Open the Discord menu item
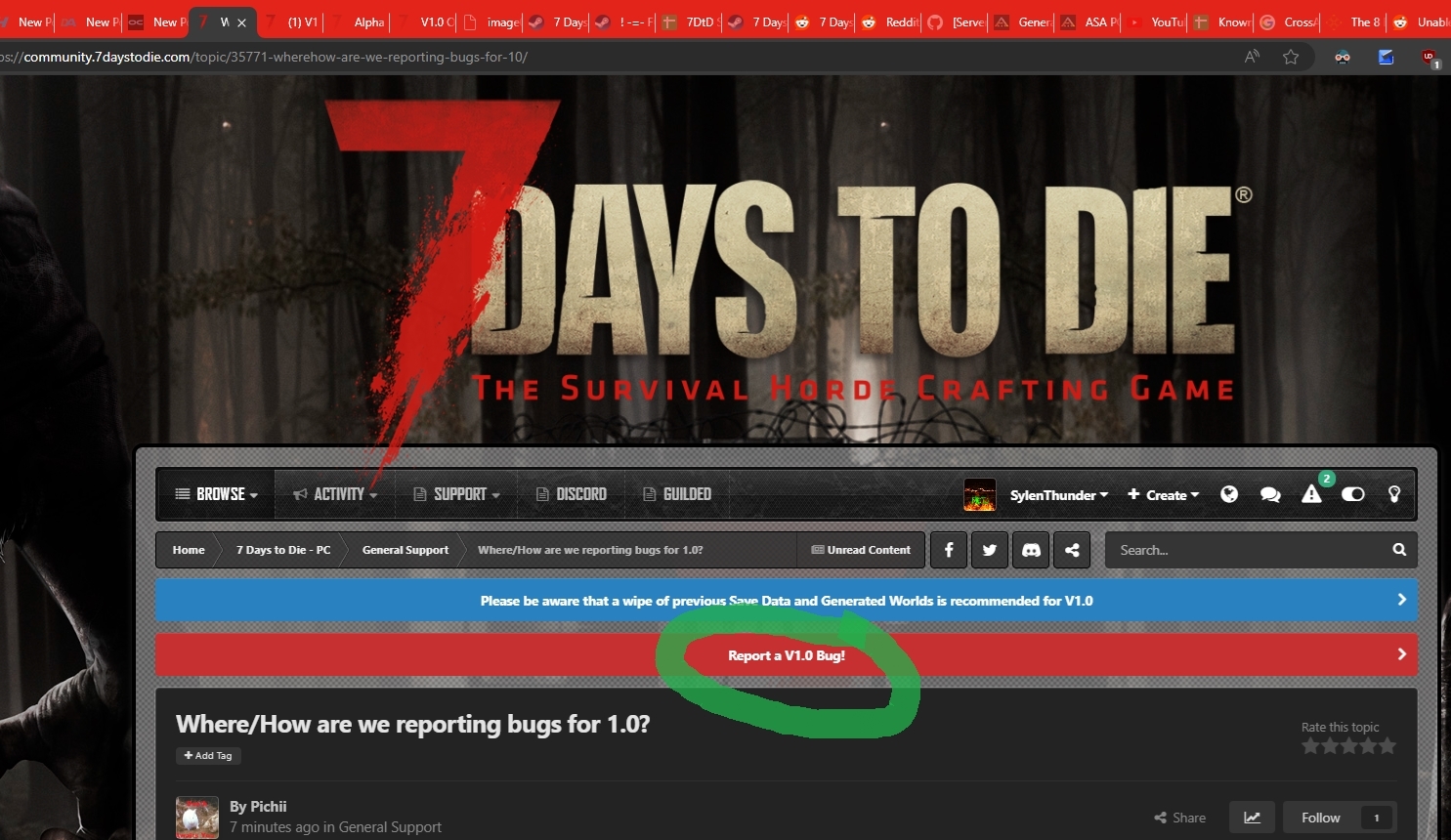 coord(572,494)
